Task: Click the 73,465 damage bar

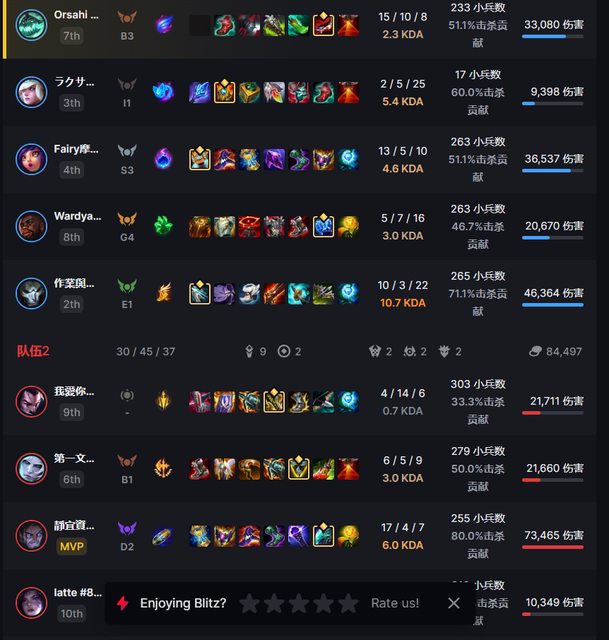Action: coord(553,547)
